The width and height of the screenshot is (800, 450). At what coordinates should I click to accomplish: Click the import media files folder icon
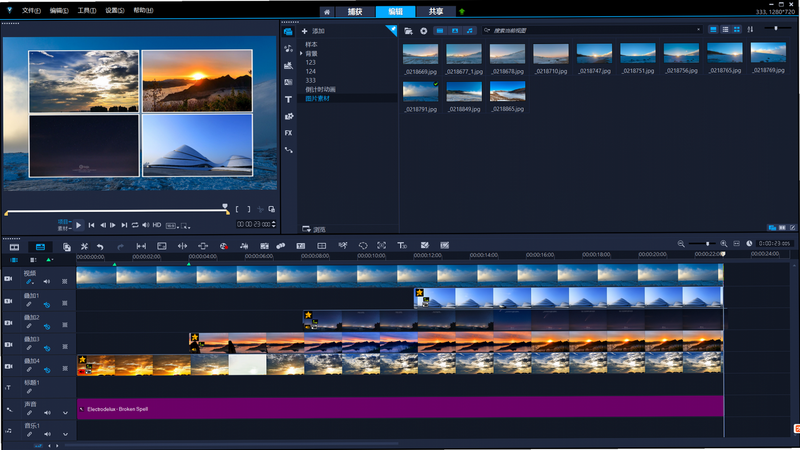(408, 31)
